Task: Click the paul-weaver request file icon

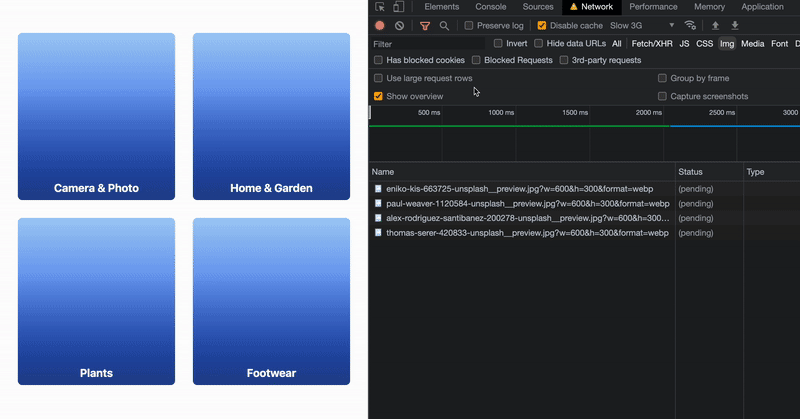Action: 378,204
